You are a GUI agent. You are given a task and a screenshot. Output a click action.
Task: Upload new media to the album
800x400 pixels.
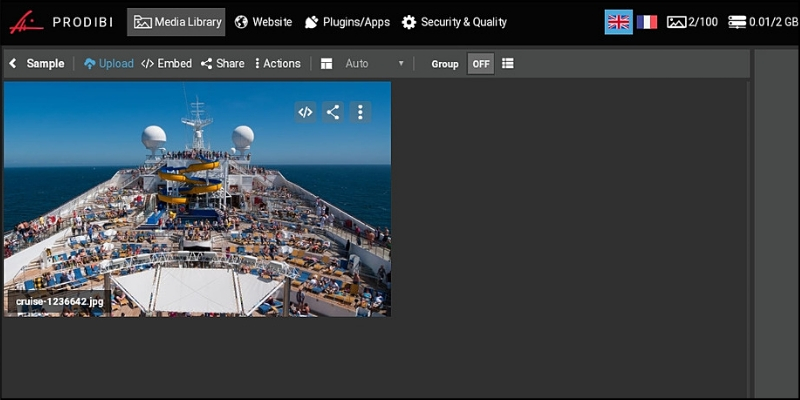pos(109,64)
